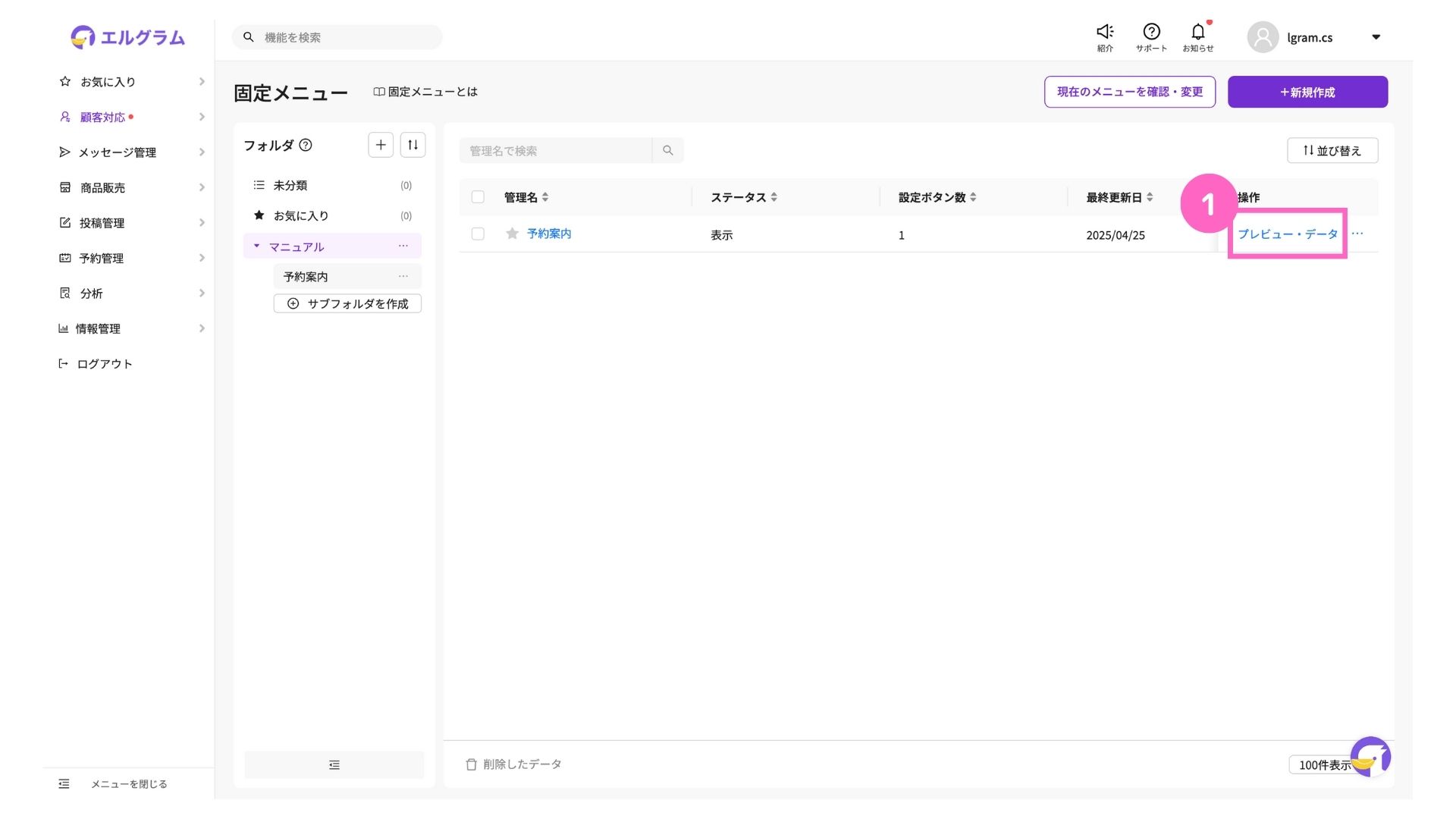This screenshot has height=819, width=1456.
Task: Open notifications bell icon
Action: tap(1197, 32)
